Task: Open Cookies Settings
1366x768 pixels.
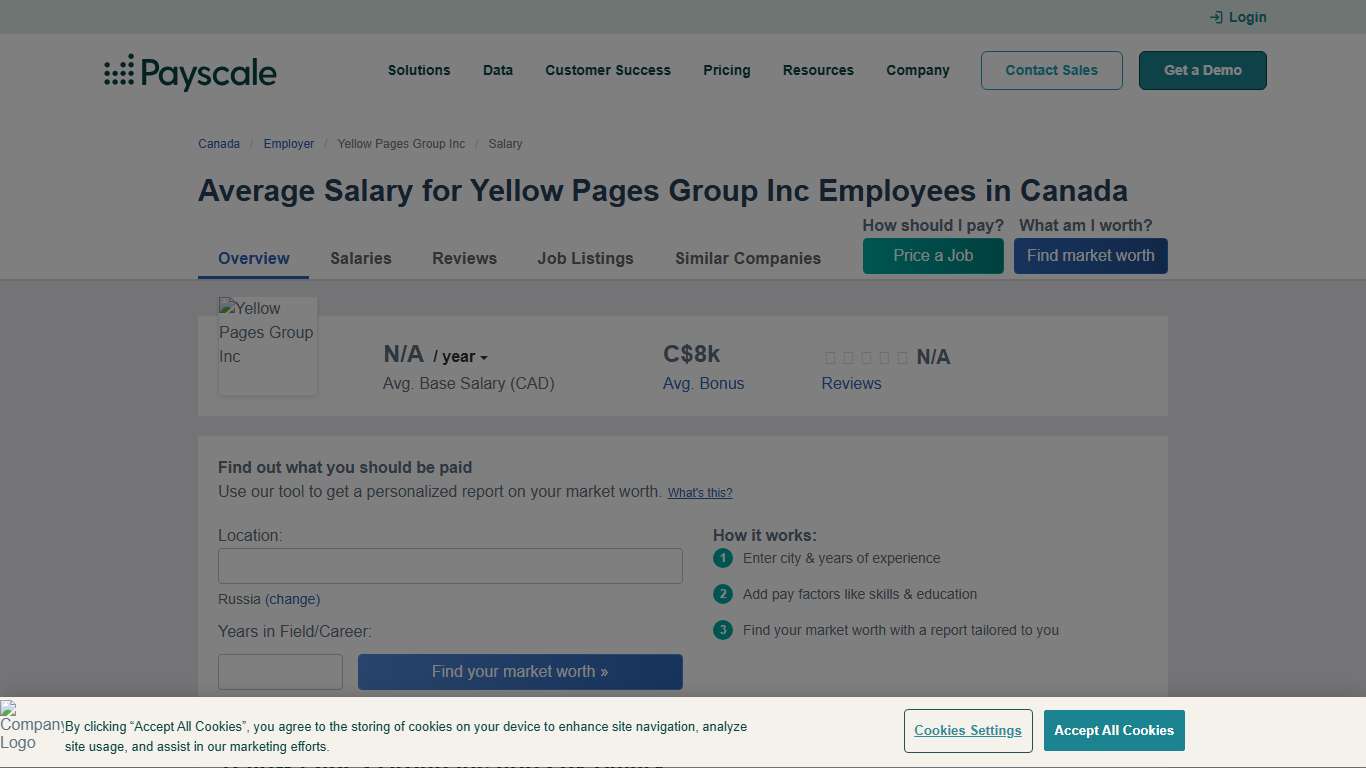Action: [967, 730]
